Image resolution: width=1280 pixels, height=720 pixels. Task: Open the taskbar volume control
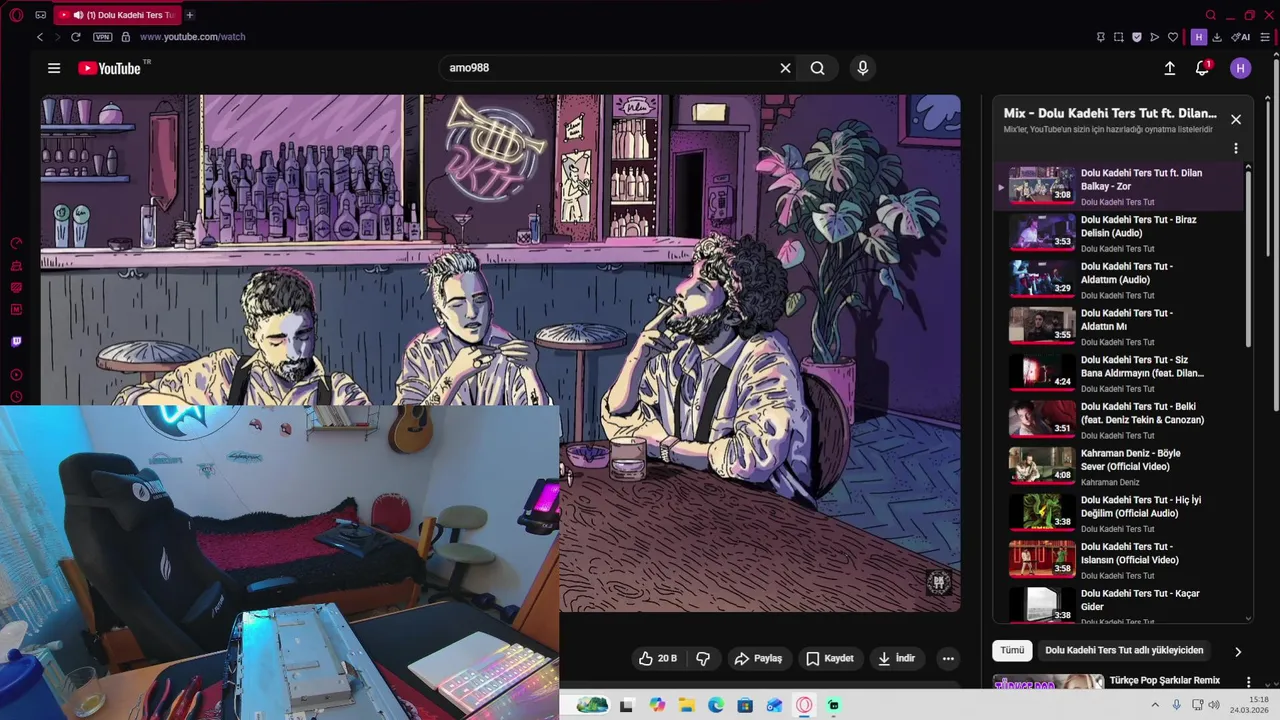click(1214, 705)
